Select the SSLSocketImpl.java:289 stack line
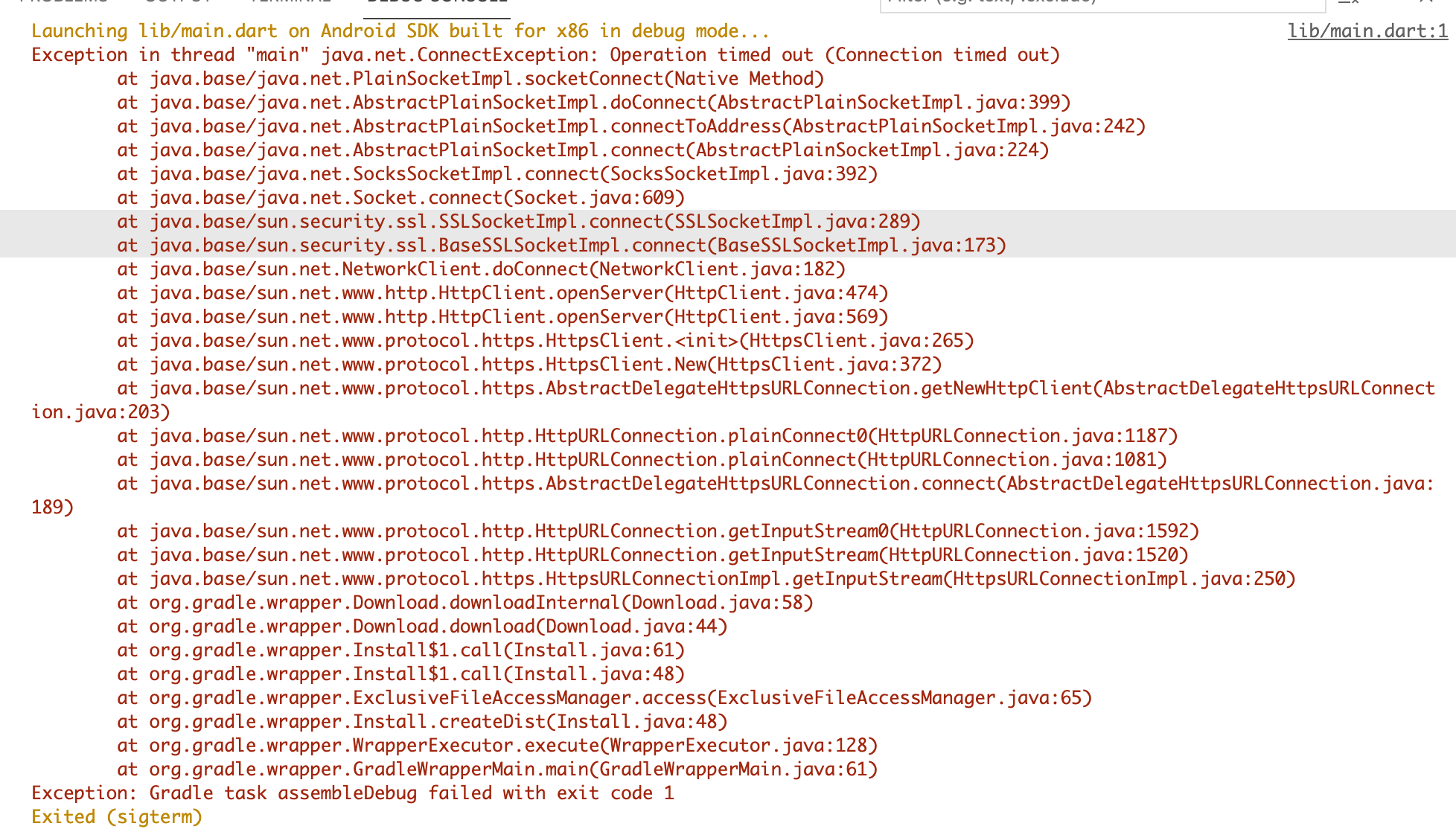The image size is (1456, 832). pyautogui.click(x=519, y=222)
